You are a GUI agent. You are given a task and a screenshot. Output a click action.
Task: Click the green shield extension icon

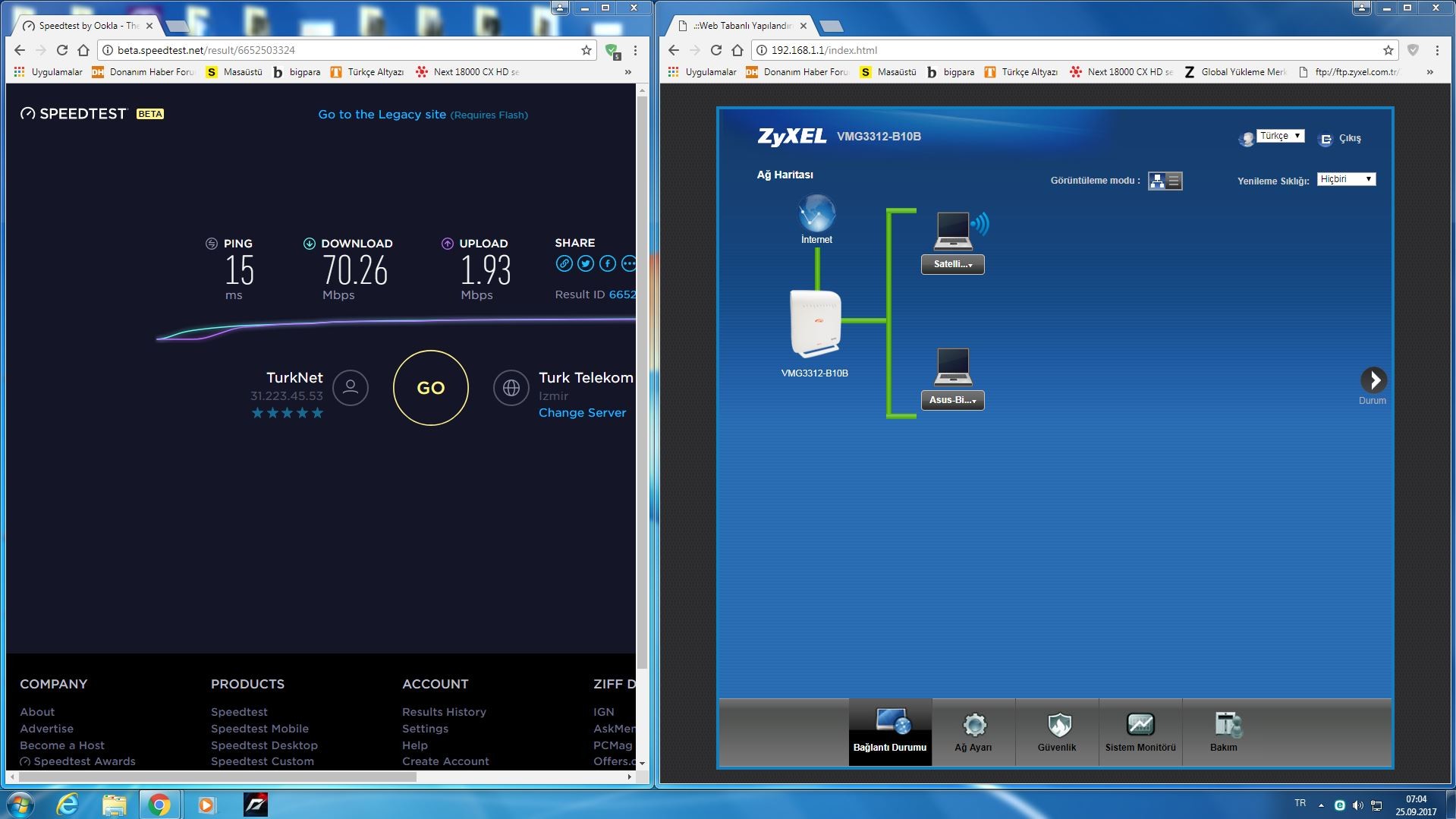(612, 51)
